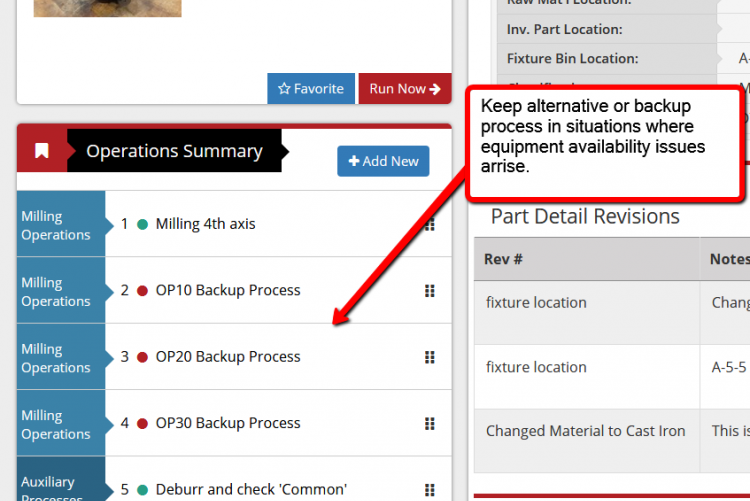750x501 pixels.
Task: Click the Add New operation button
Action: (x=383, y=161)
